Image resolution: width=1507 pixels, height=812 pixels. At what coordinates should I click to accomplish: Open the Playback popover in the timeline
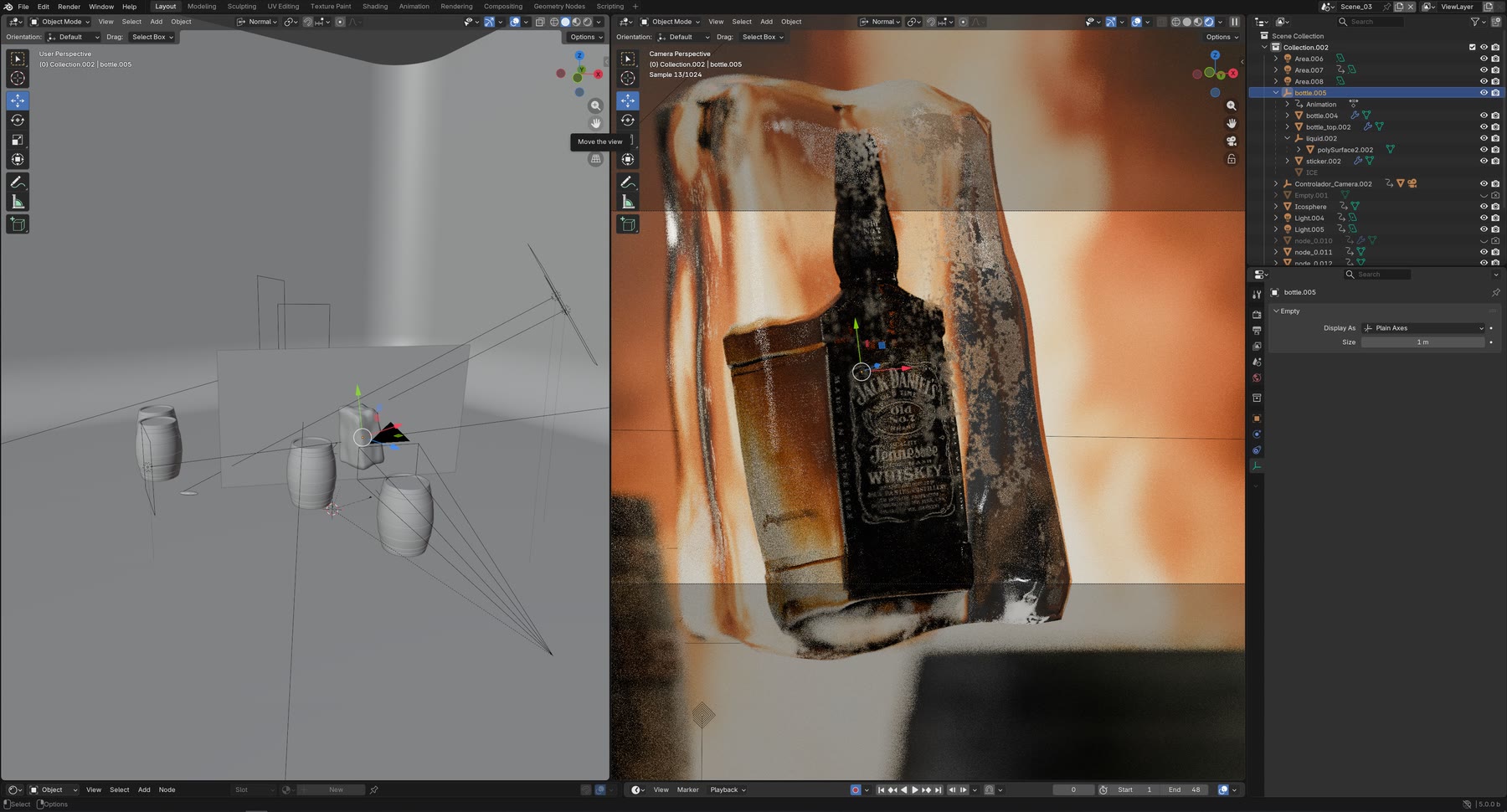728,789
